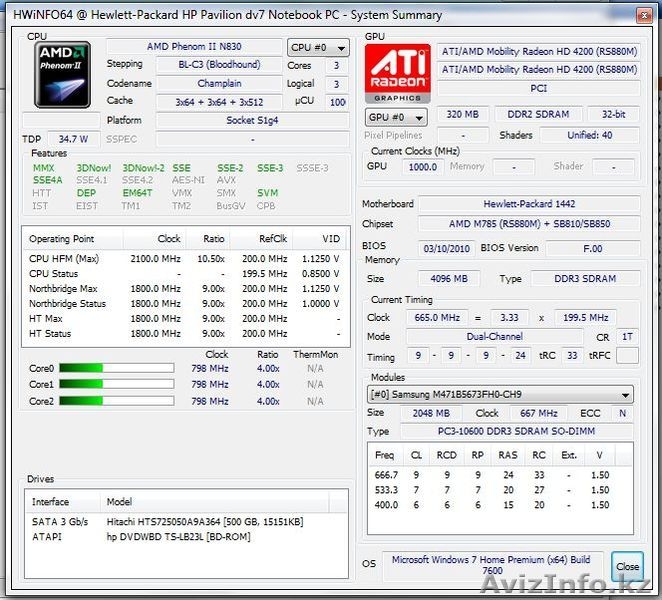Click the 320 MB video memory field
662x600 pixels.
(463, 114)
